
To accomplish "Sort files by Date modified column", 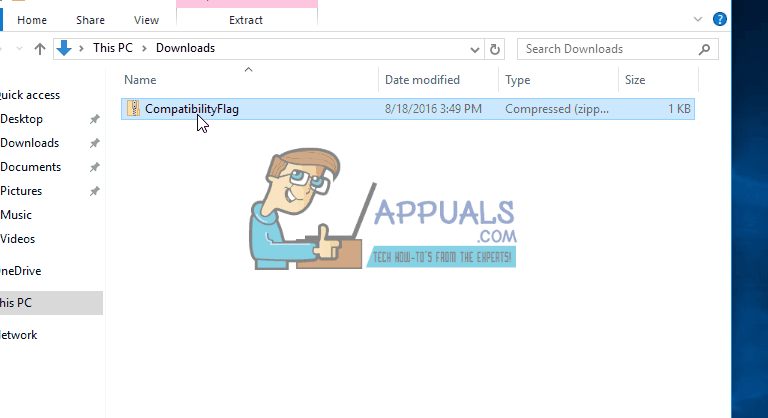I will click(422, 80).
